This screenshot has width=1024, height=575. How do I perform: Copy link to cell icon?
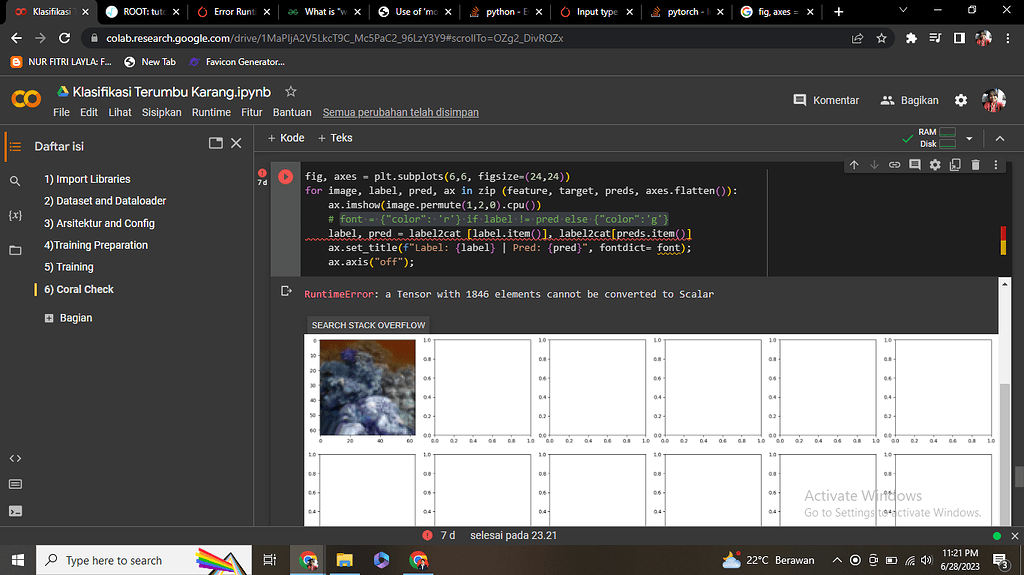pos(895,165)
